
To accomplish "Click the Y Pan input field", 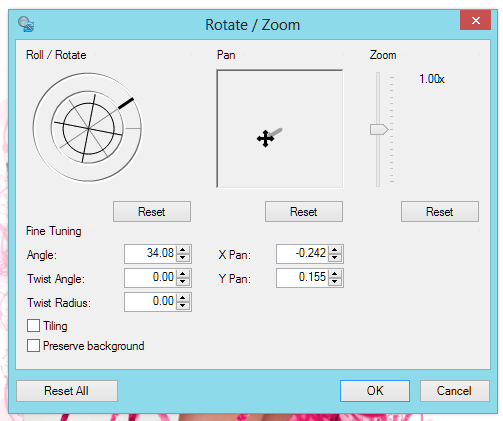I will click(303, 278).
